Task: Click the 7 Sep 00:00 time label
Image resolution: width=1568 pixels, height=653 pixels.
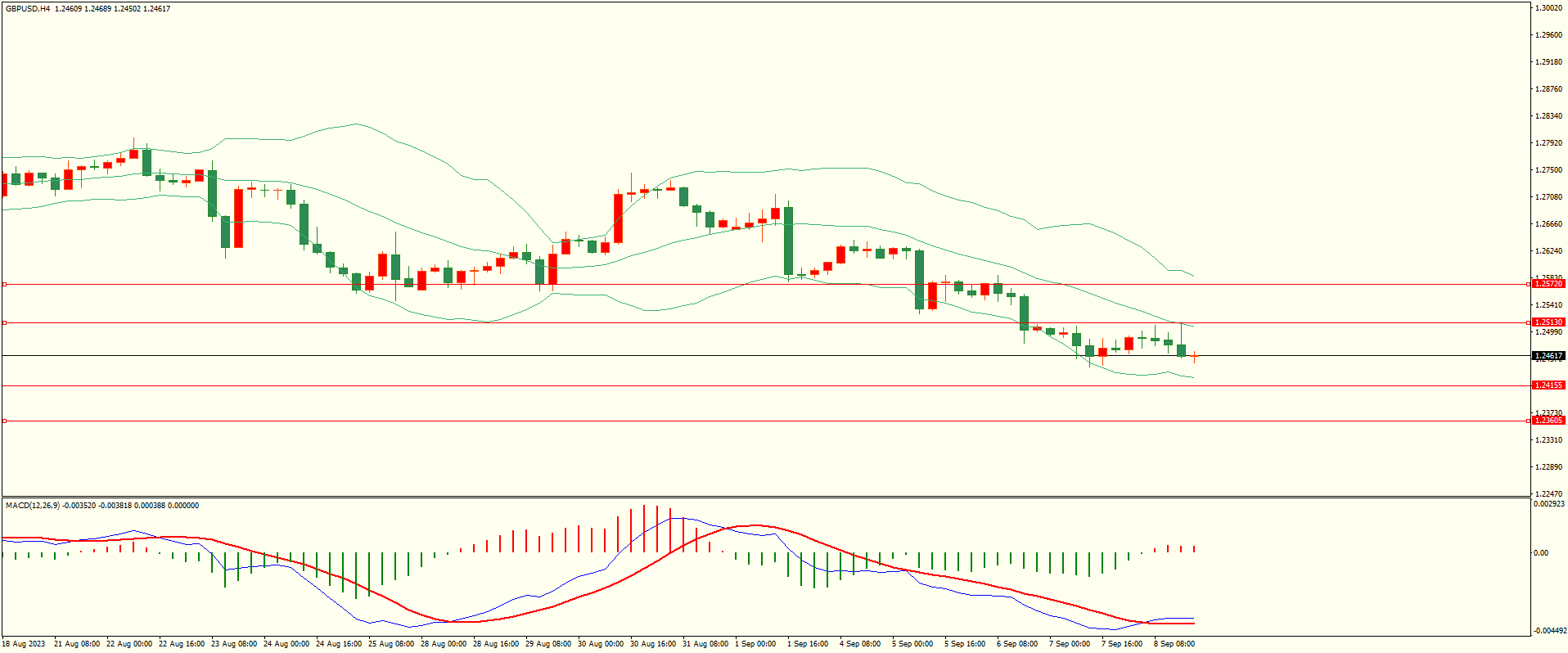Action: click(1070, 644)
